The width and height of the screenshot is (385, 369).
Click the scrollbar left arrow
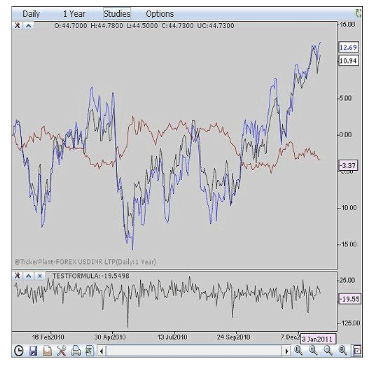click(102, 351)
